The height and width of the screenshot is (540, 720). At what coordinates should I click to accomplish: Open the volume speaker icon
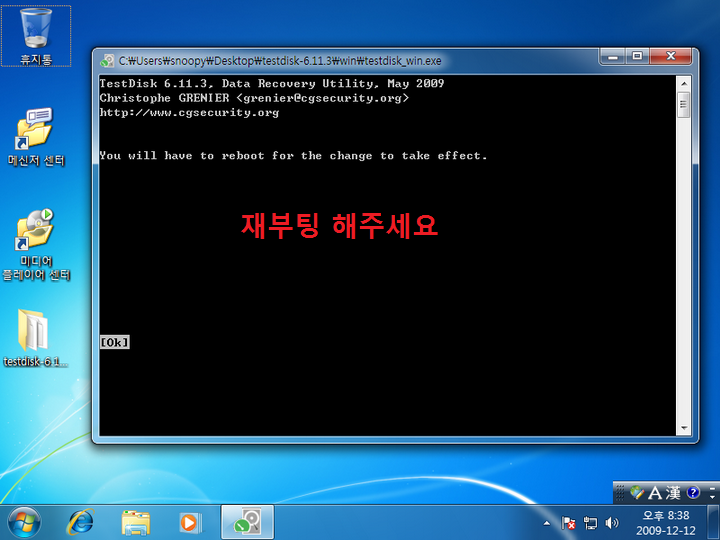pyautogui.click(x=612, y=523)
